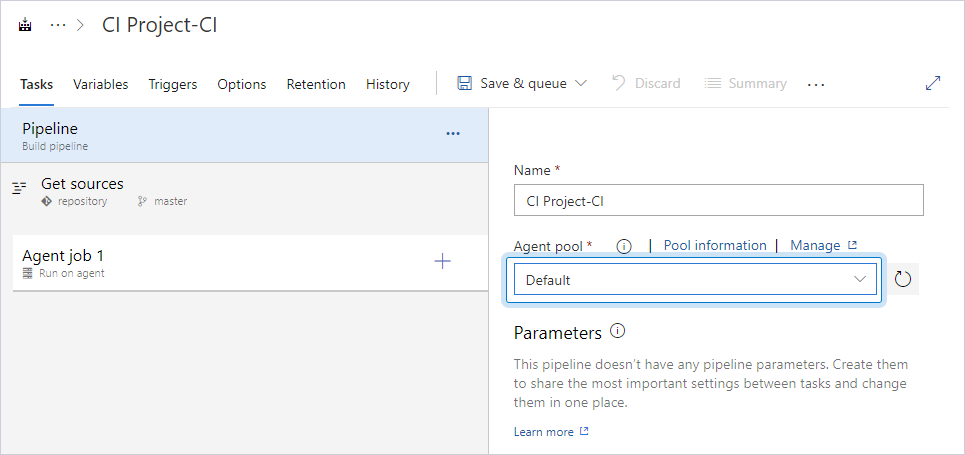Open the Options tab

(242, 84)
